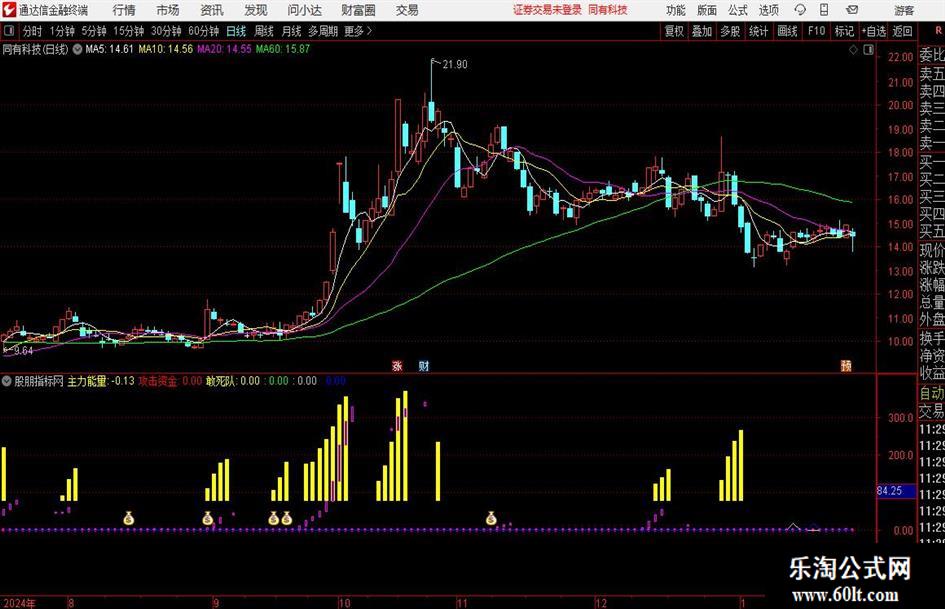Open the 公式 menu
The height and width of the screenshot is (609, 945).
738,10
